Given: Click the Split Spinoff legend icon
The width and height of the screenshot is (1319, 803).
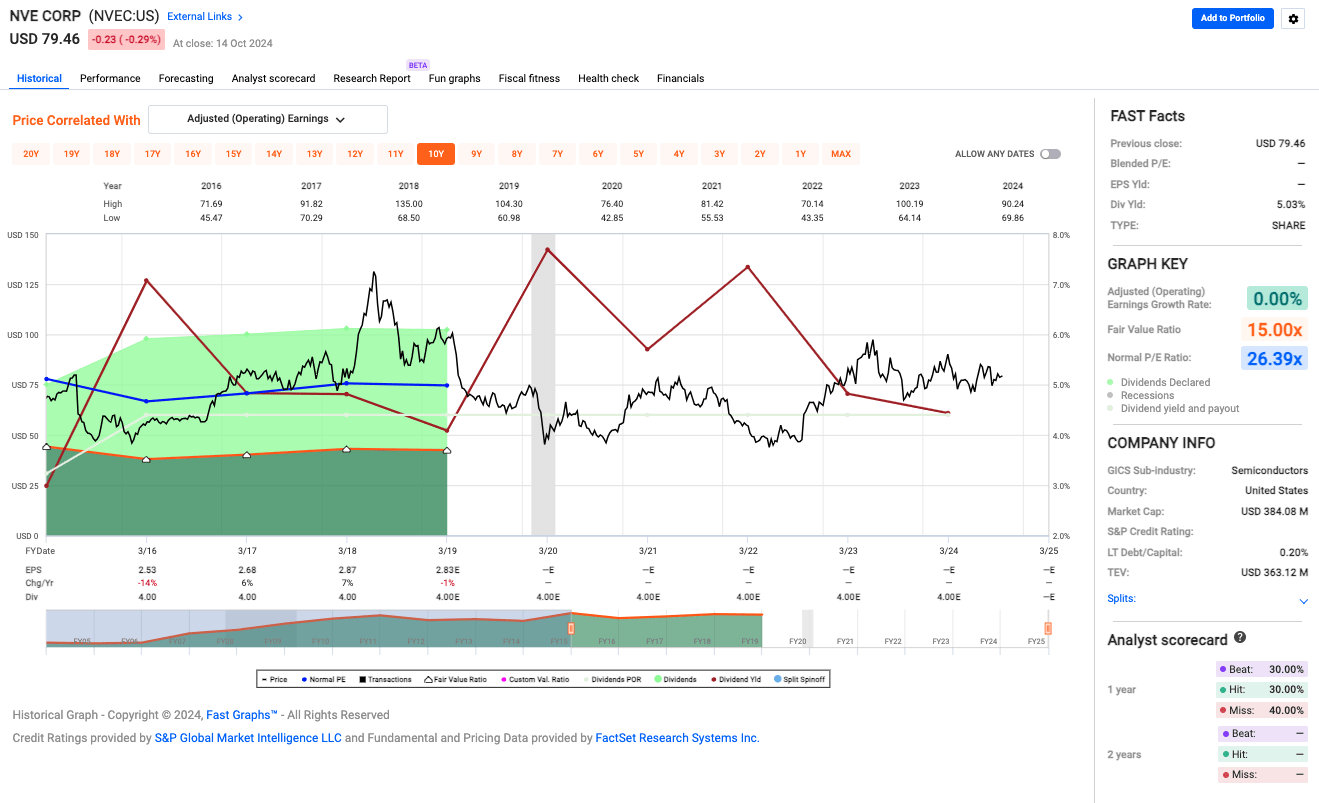Looking at the screenshot, I should [x=777, y=679].
